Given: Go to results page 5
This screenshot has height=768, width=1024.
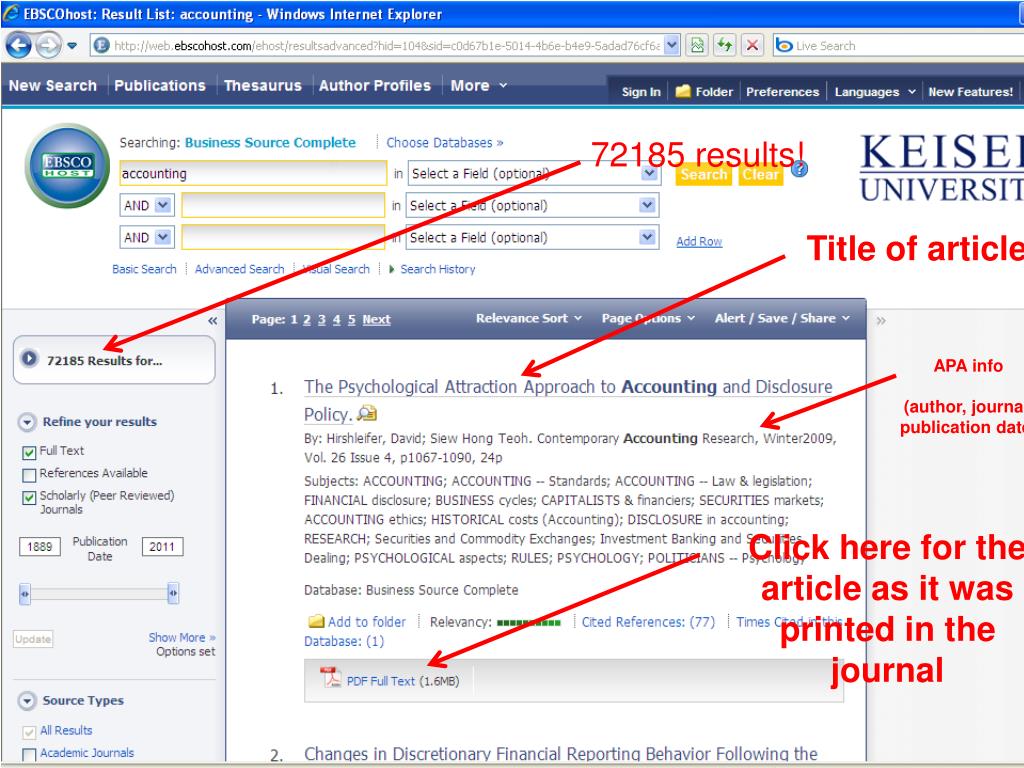Looking at the screenshot, I should click(351, 319).
